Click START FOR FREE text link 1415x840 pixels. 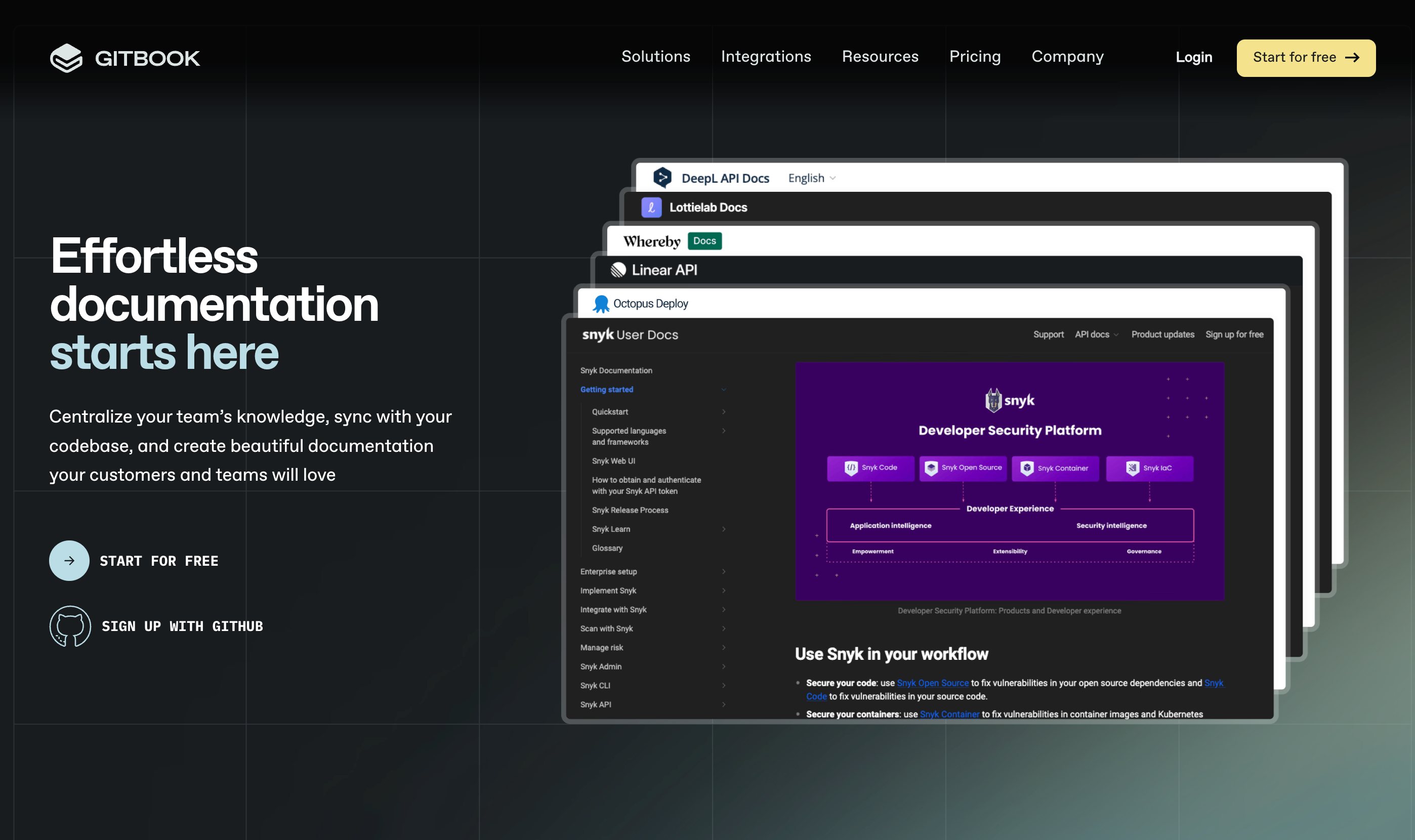click(159, 561)
